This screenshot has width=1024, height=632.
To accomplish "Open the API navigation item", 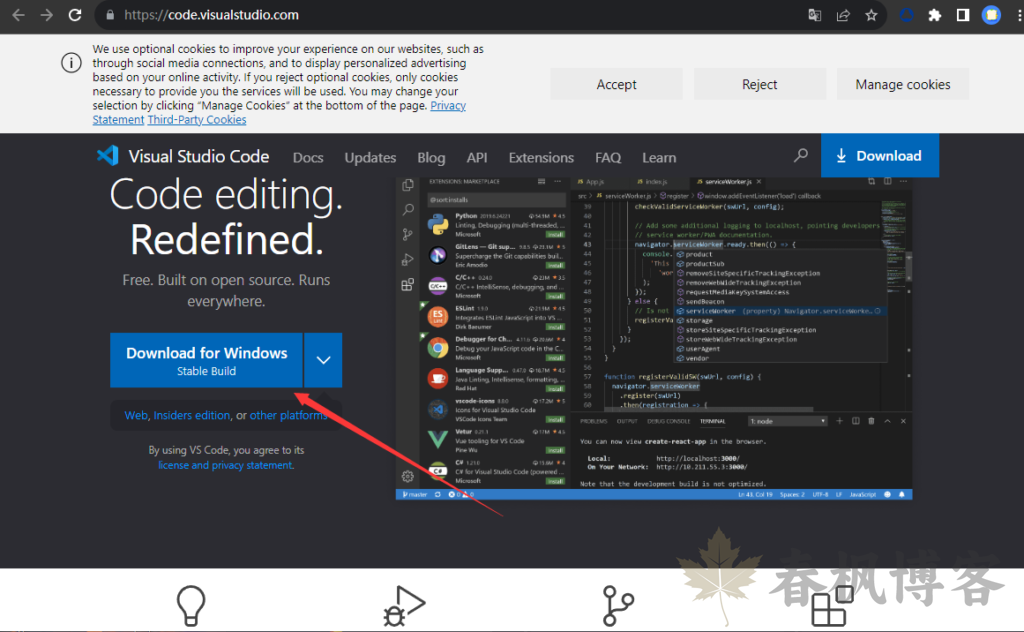I will click(477, 157).
